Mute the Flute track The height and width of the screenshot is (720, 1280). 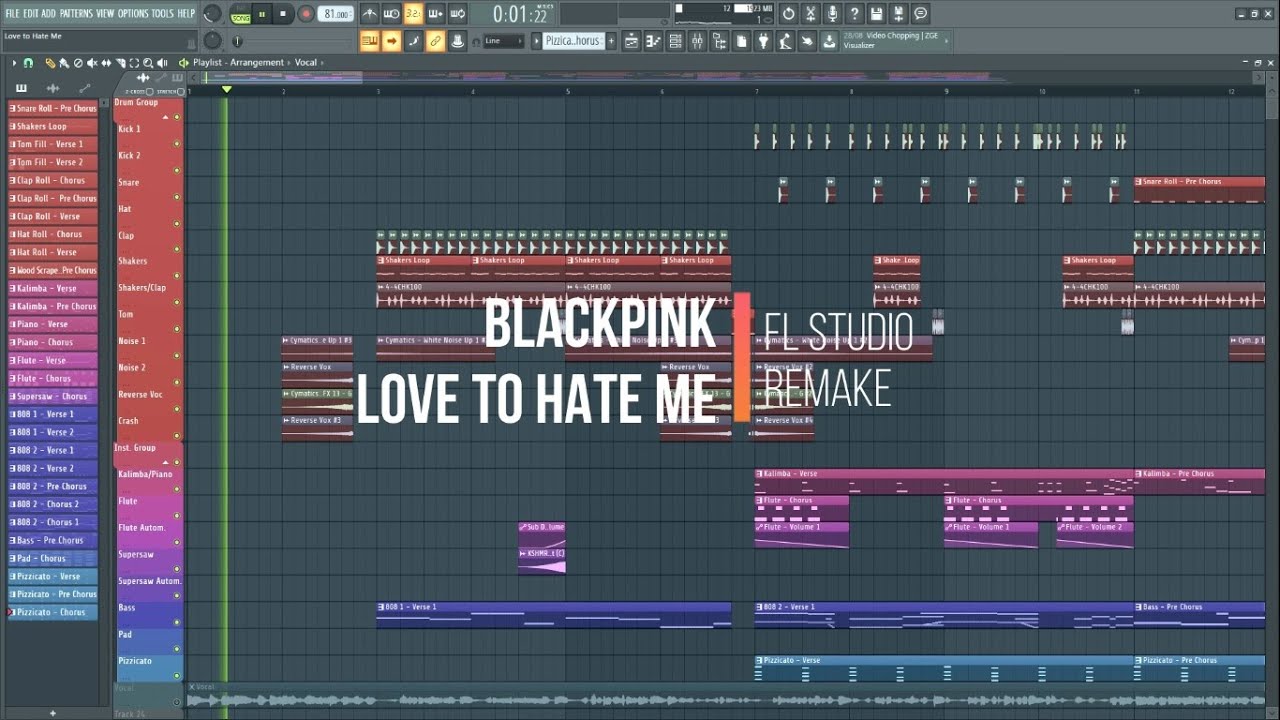pos(177,515)
